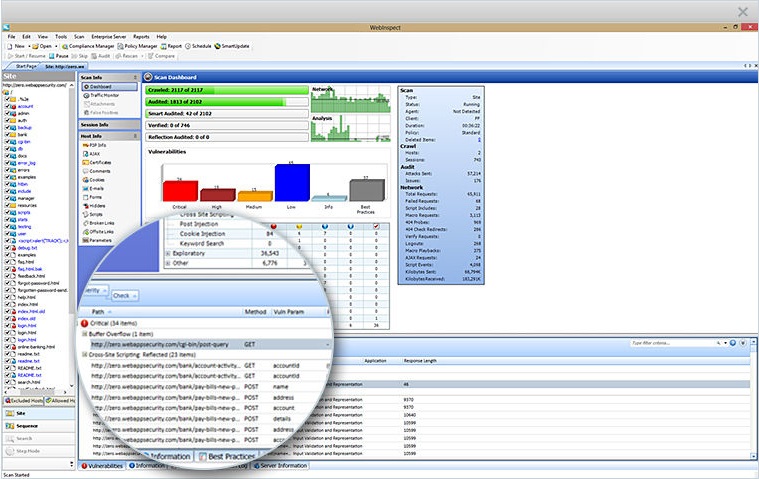Open the Rescan dropdown arrow
Screen dimensions: 759x479
pyautogui.click(x=142, y=56)
